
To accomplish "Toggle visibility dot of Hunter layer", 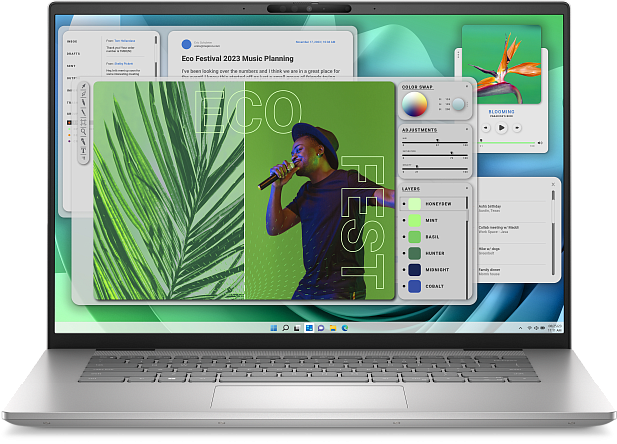I will [404, 253].
